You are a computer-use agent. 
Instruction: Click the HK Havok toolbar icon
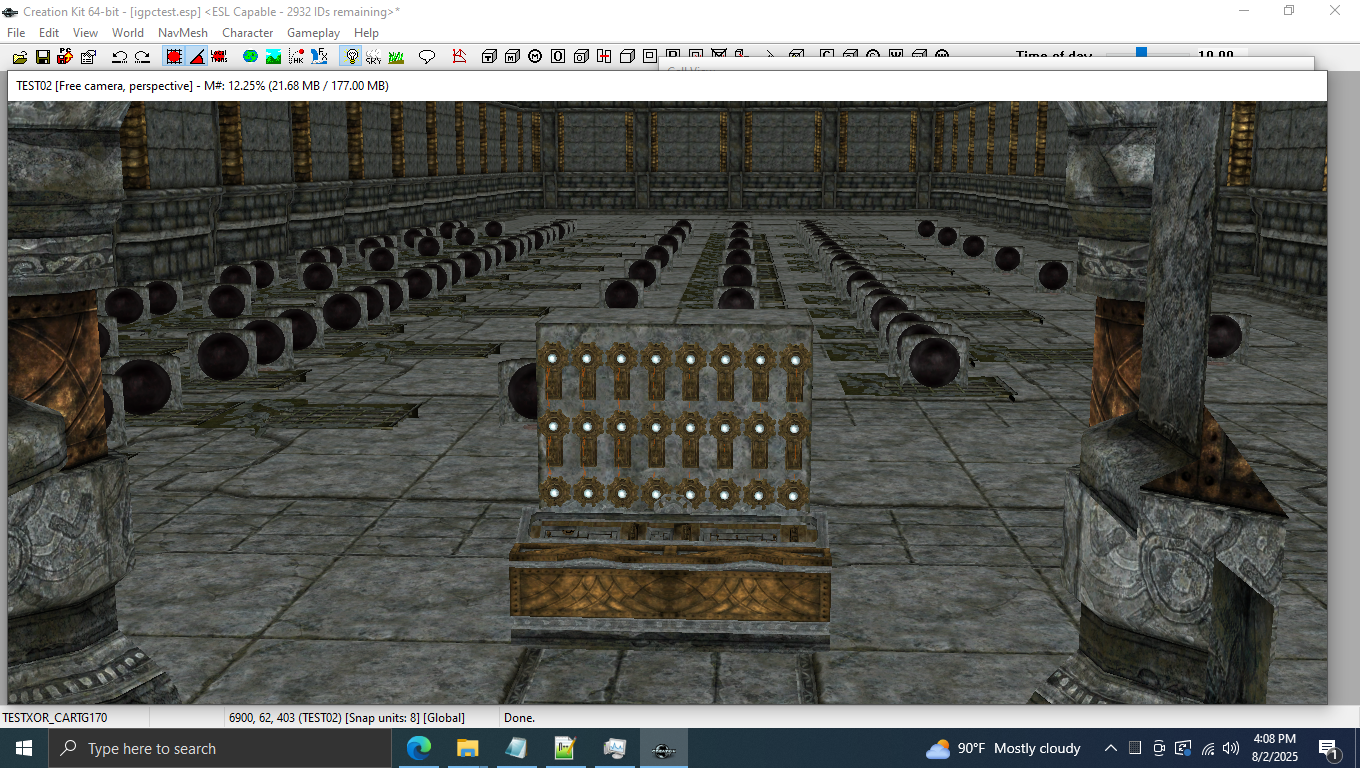pyautogui.click(x=296, y=57)
